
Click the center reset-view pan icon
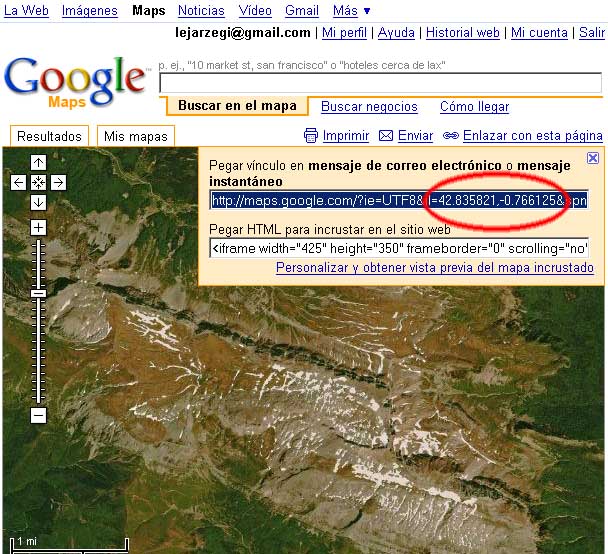(38, 182)
